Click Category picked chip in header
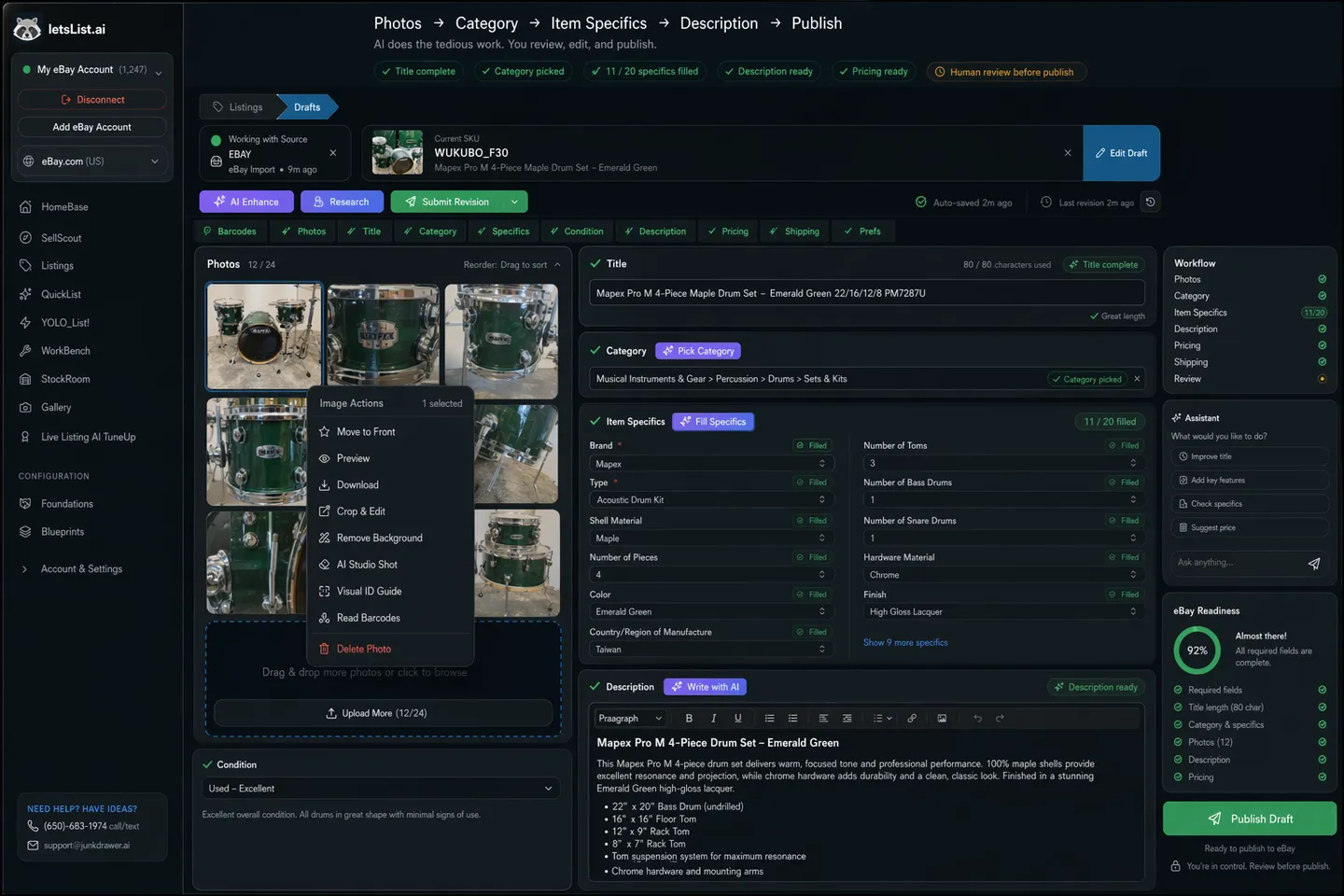 coord(522,71)
